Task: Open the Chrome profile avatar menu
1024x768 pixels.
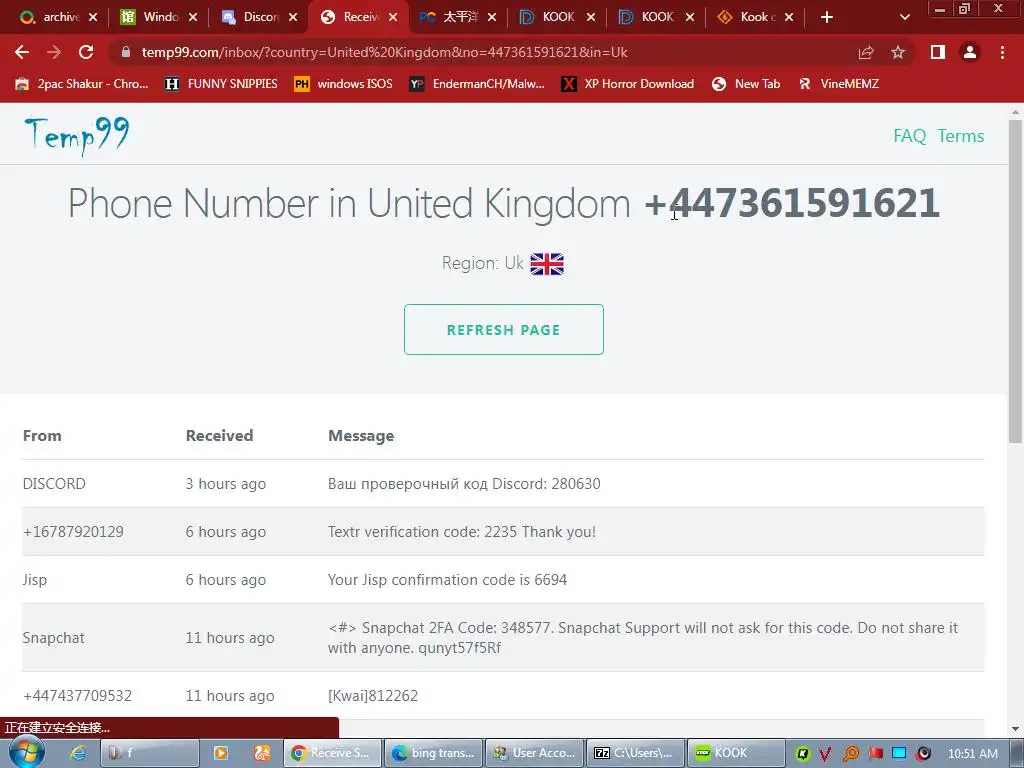Action: click(x=970, y=52)
